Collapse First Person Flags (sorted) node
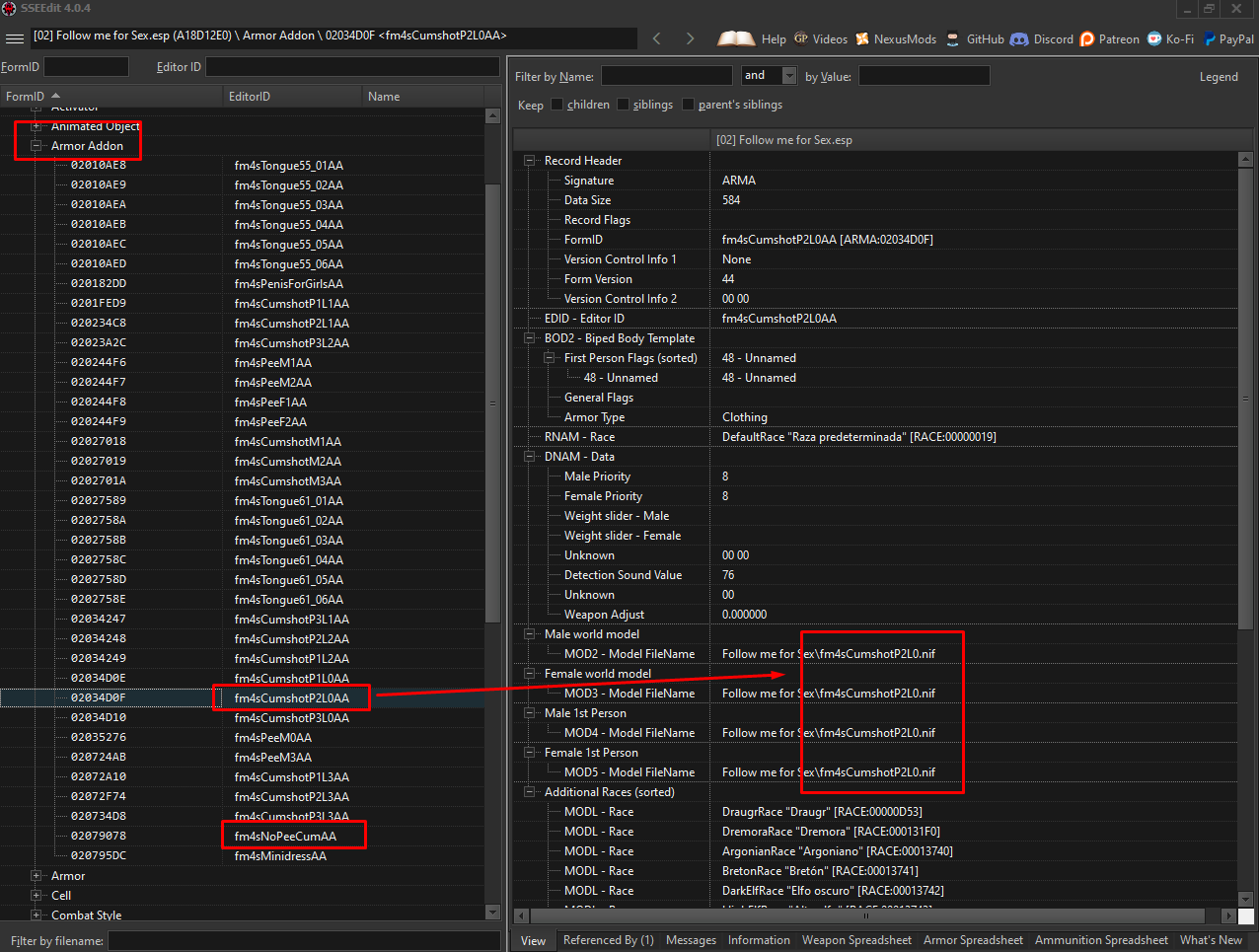 point(550,358)
